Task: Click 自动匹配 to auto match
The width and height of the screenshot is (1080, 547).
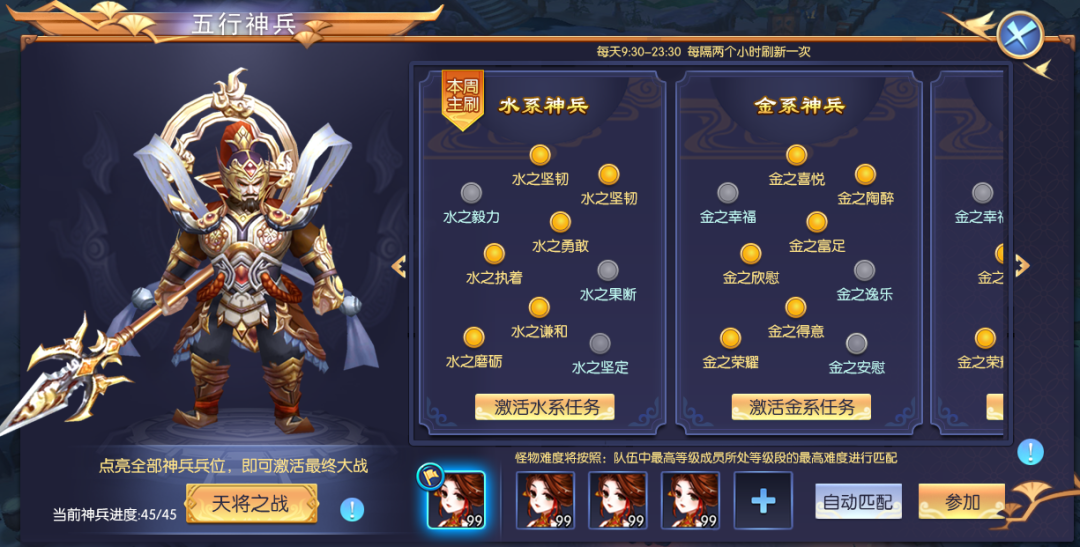Action: [x=858, y=502]
